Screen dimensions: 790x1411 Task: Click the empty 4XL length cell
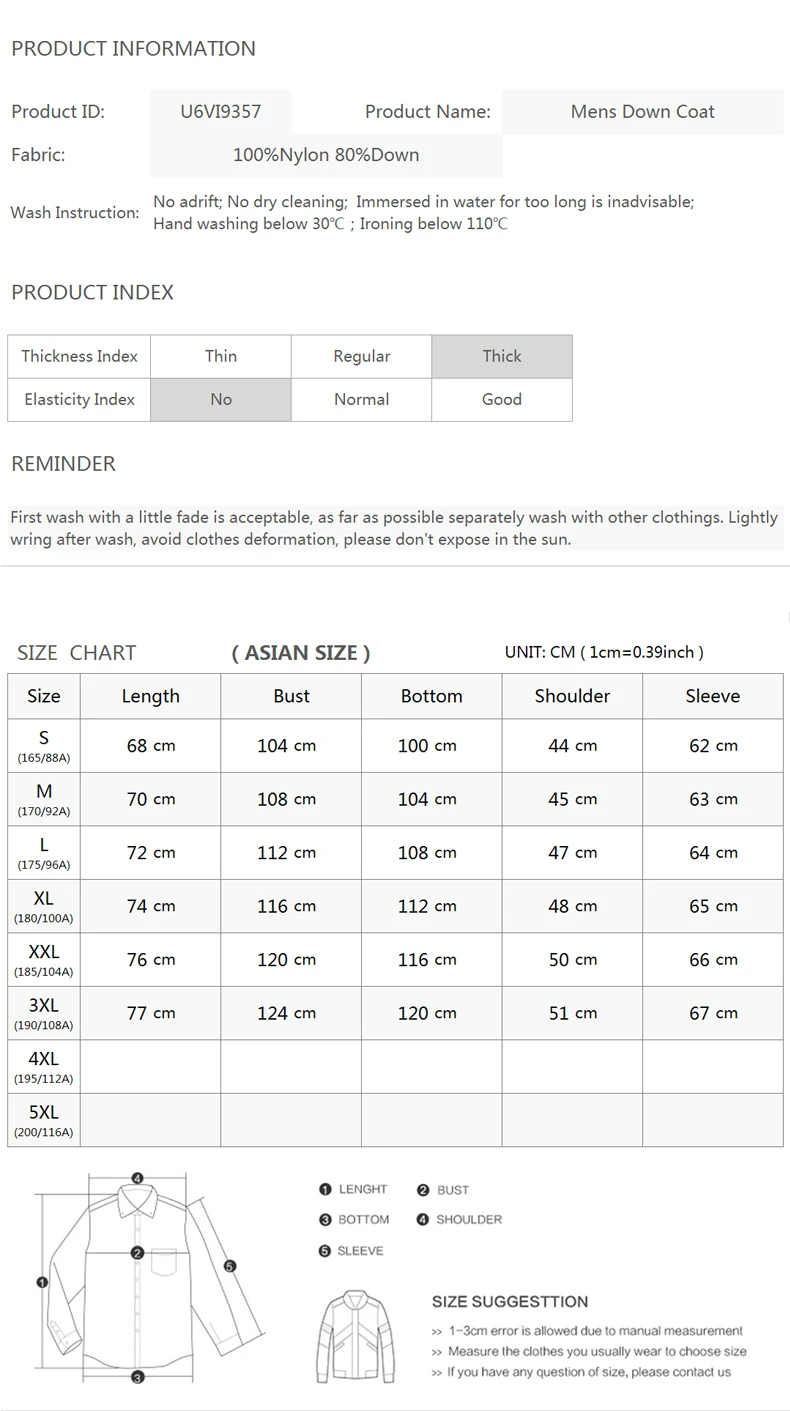point(151,1066)
